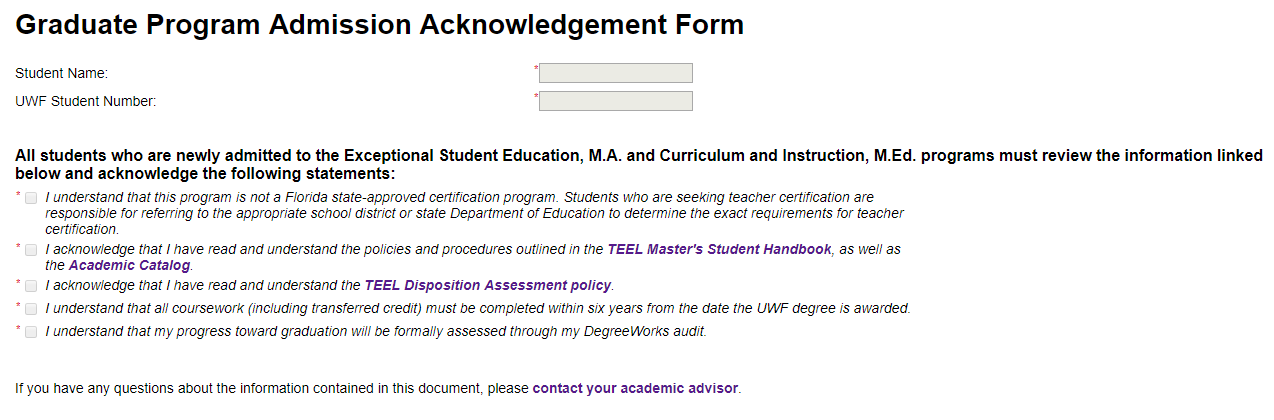The width and height of the screenshot is (1274, 420).
Task: Click the contact your academic advisor link
Action: click(635, 388)
